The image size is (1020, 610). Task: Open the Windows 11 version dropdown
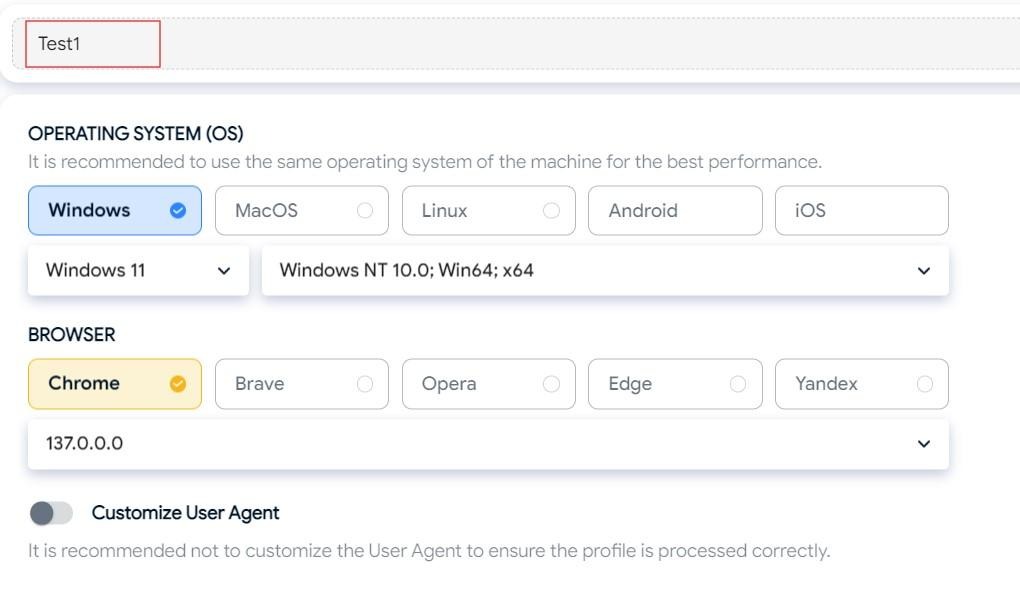click(x=138, y=270)
